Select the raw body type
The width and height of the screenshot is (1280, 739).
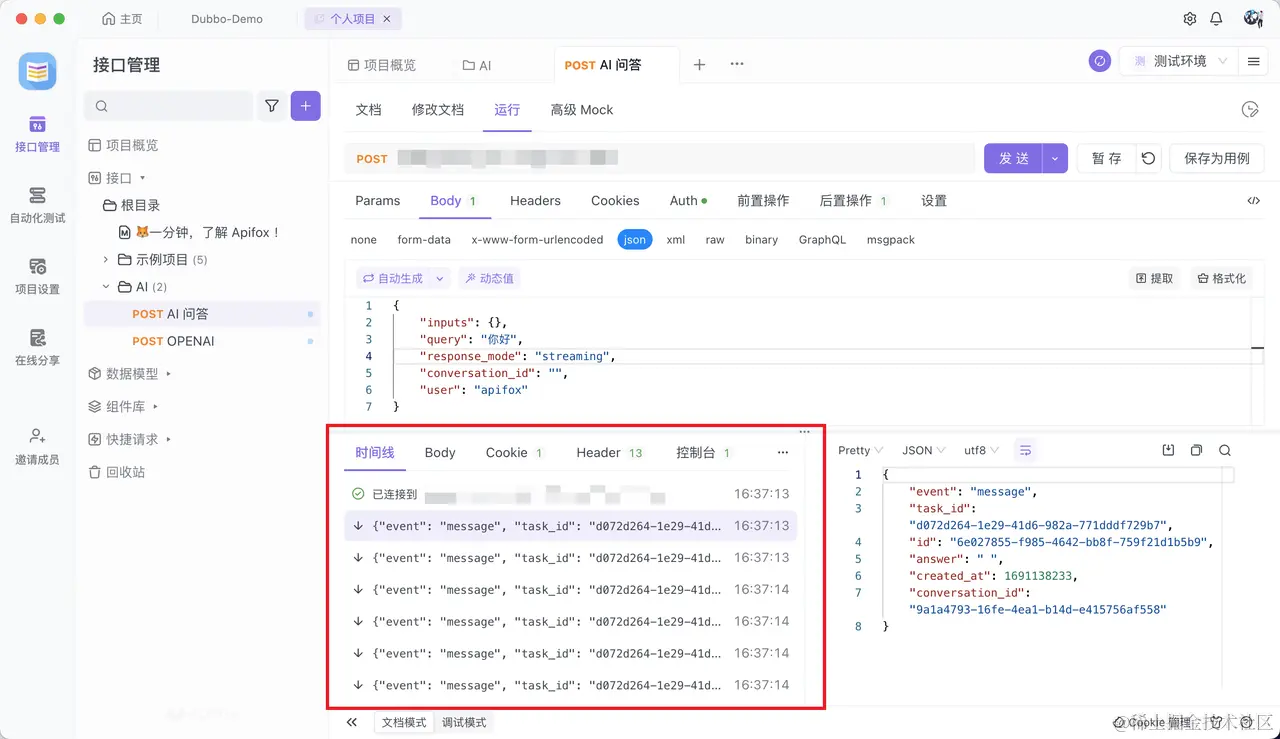coord(715,240)
